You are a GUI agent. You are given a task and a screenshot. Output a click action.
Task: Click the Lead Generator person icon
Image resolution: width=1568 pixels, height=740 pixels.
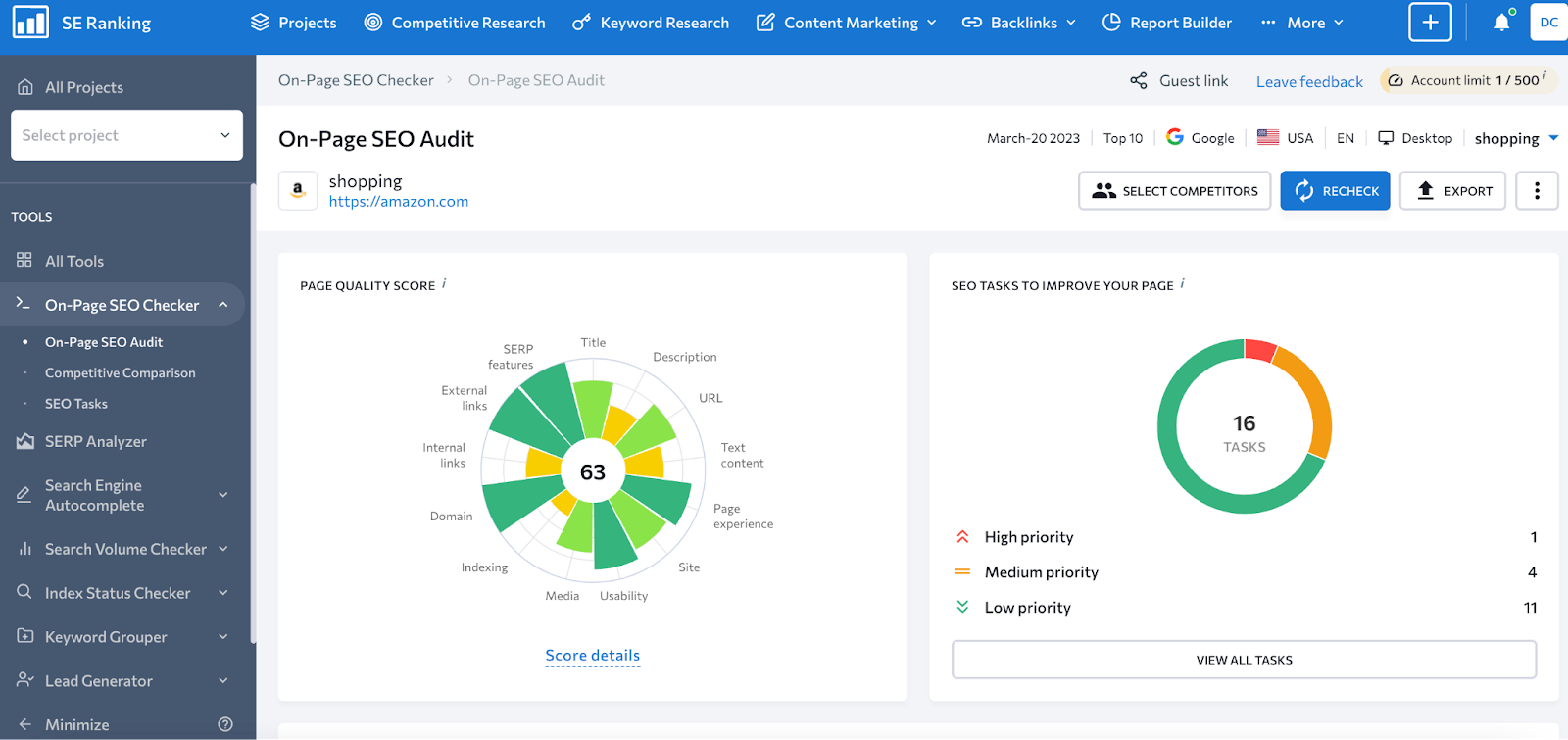(25, 680)
